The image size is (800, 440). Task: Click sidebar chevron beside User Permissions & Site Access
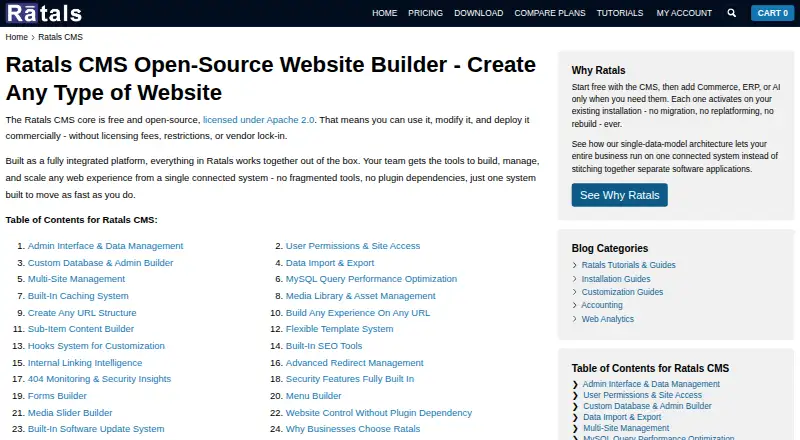pyautogui.click(x=575, y=396)
